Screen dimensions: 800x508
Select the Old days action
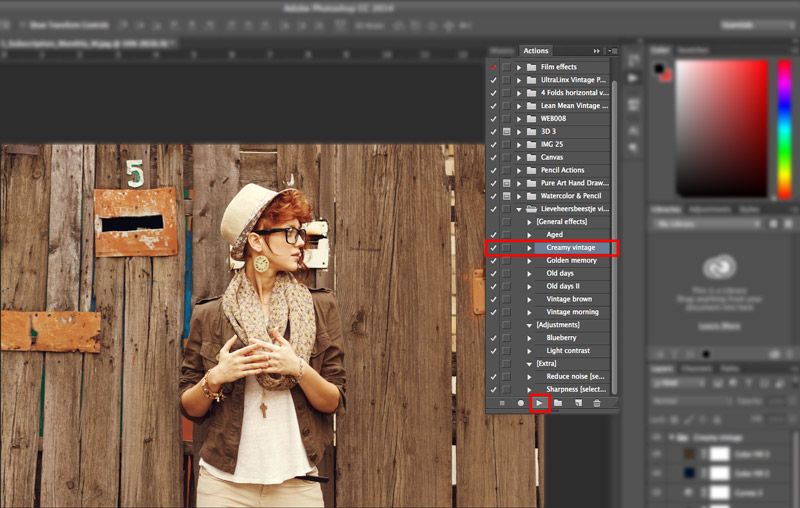coord(560,273)
